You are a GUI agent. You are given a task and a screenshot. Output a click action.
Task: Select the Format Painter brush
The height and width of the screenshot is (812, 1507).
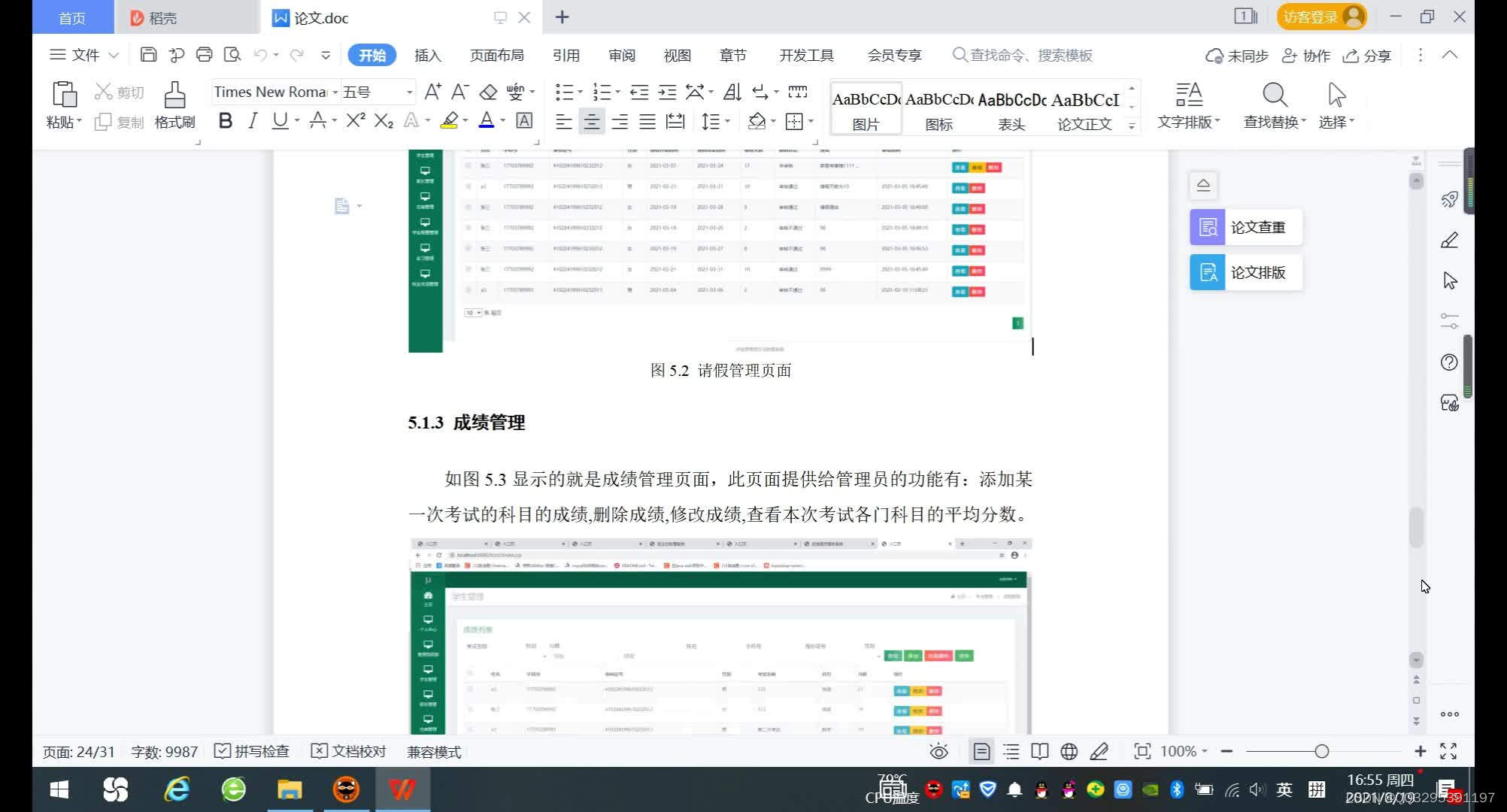174,95
